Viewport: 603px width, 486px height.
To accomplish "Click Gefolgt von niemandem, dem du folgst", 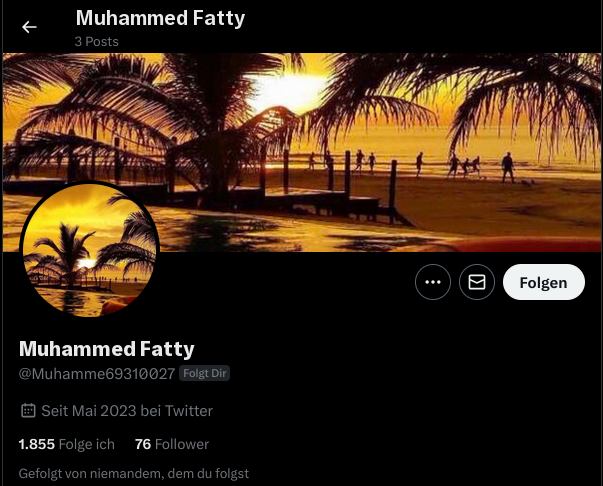I will (134, 473).
